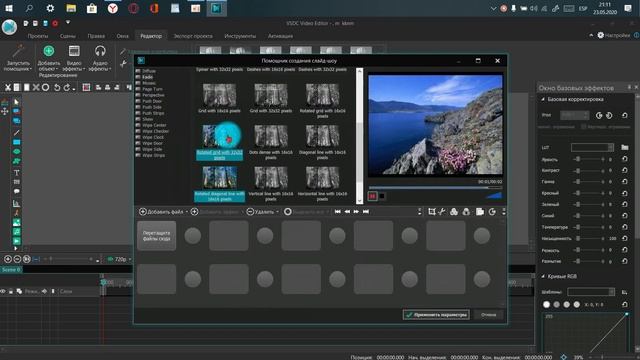Open Windows taskbar search
This screenshot has height=360, width=640.
coord(29,8)
